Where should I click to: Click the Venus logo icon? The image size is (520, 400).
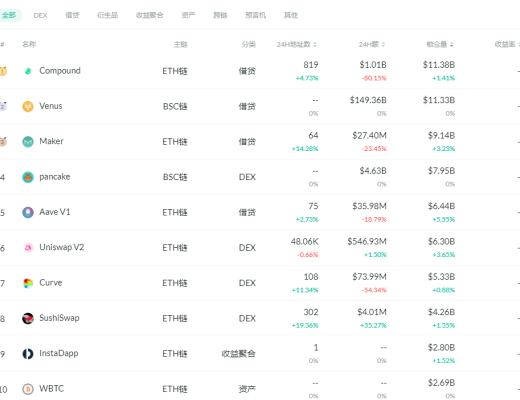[28, 106]
